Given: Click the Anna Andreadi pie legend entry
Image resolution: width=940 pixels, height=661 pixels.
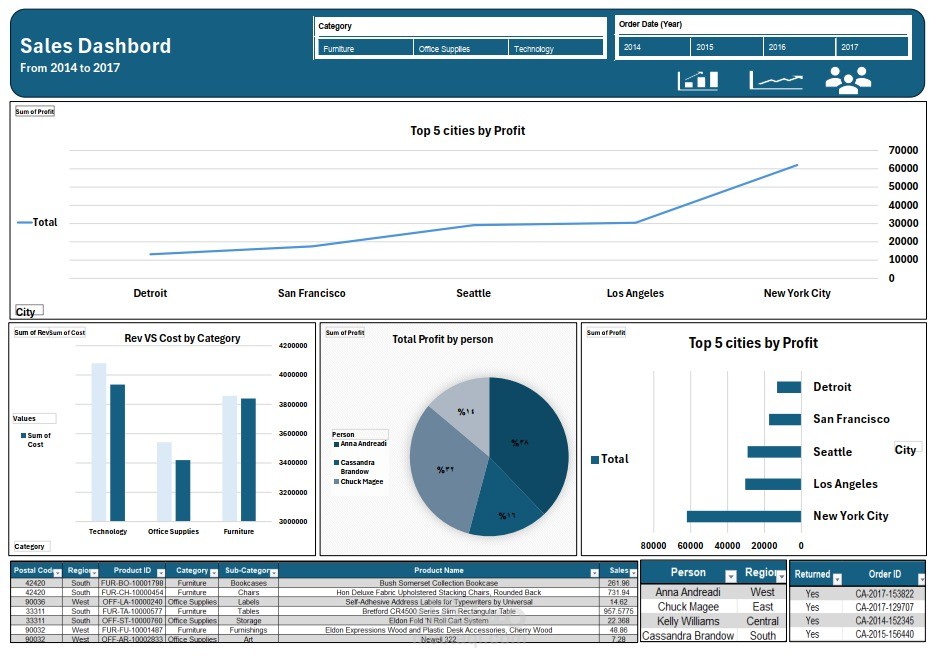Looking at the screenshot, I should [x=365, y=443].
